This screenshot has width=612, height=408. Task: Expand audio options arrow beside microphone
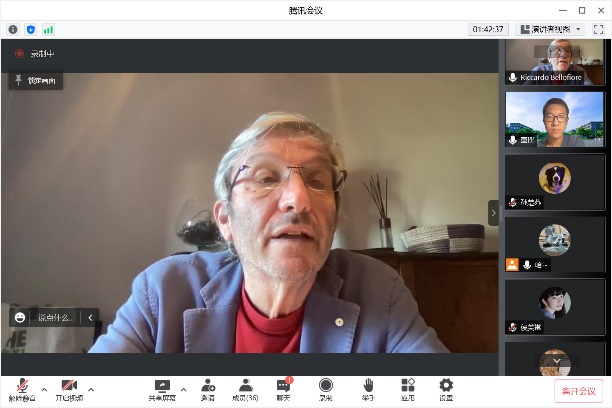(x=44, y=389)
